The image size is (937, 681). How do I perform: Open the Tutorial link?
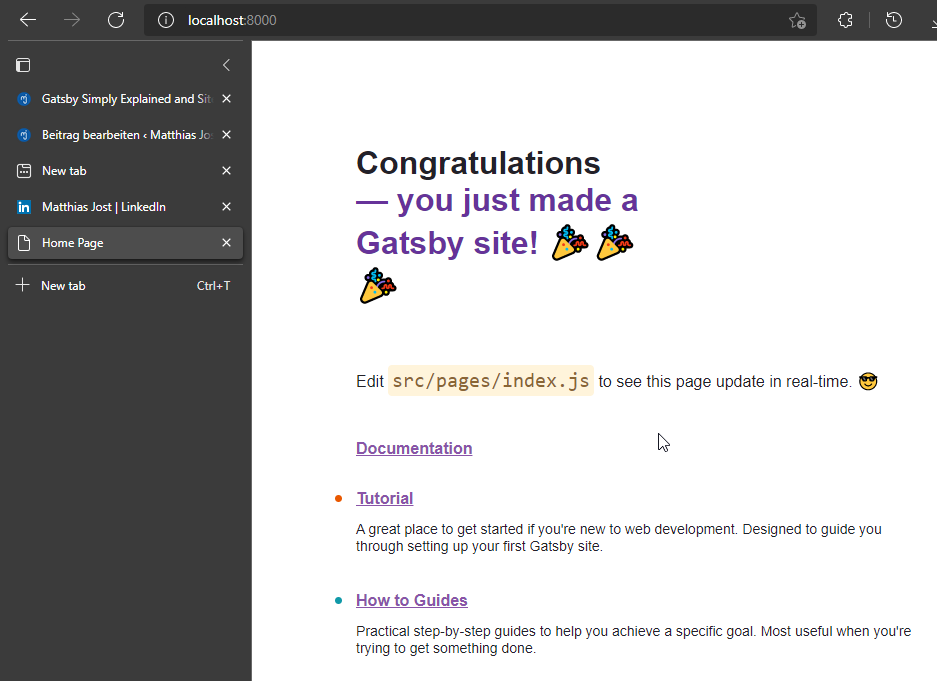click(x=384, y=498)
